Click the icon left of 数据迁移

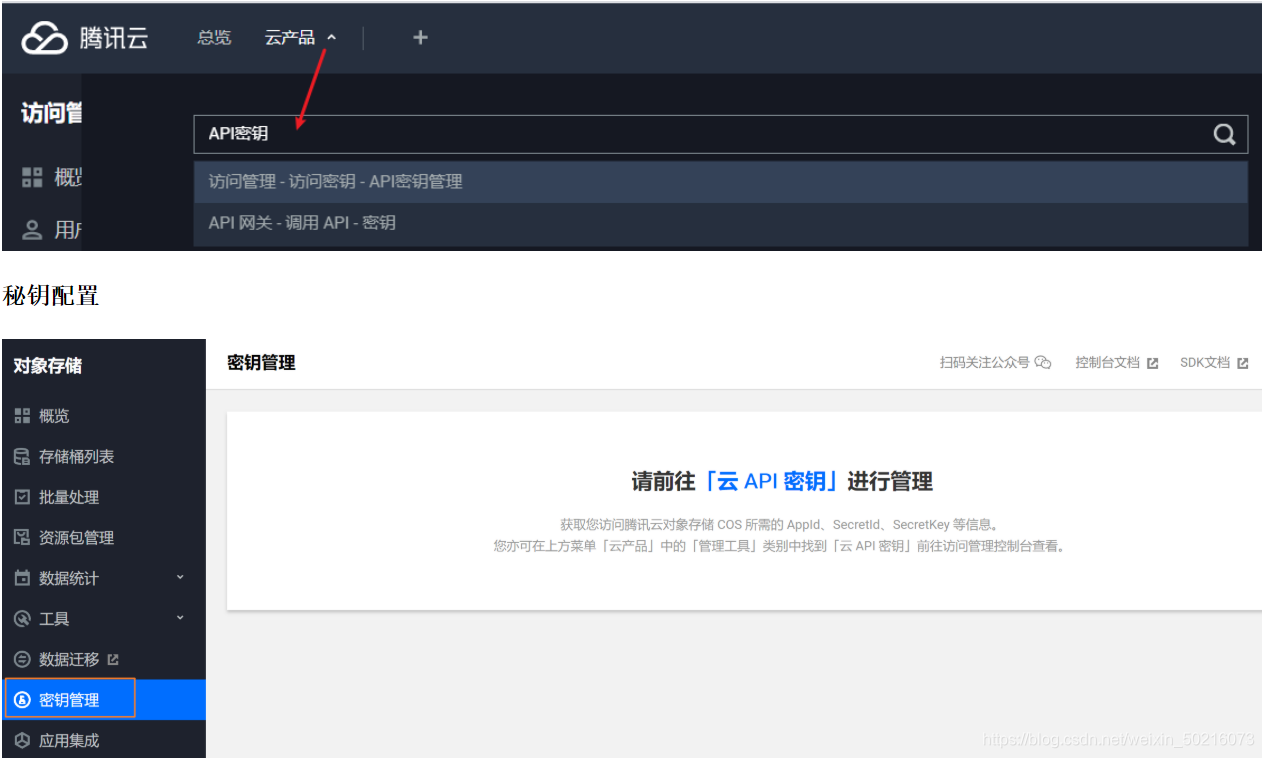[x=22, y=659]
